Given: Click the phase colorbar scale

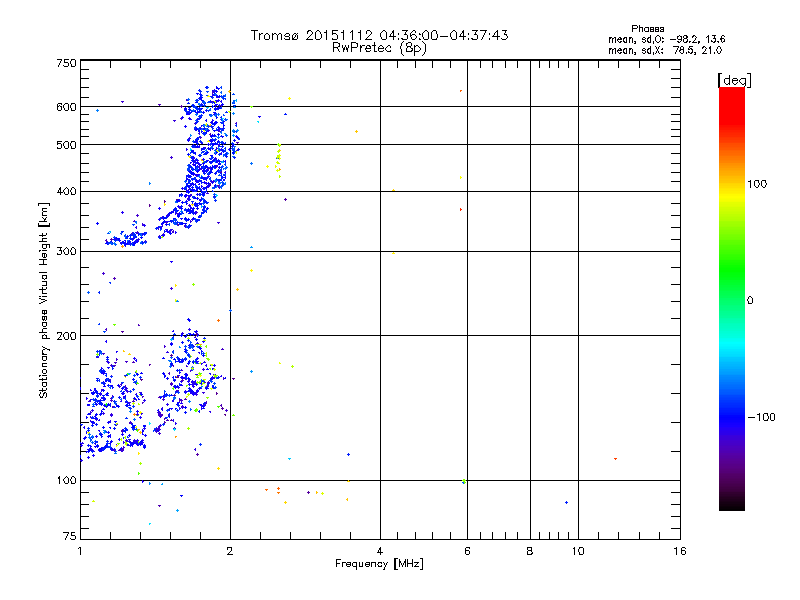Looking at the screenshot, I should coord(732,298).
